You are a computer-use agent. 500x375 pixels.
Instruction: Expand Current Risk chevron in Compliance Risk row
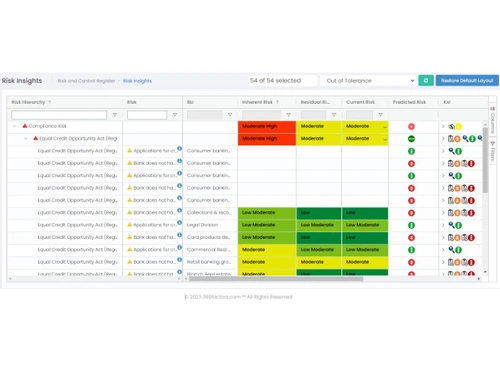[x=385, y=127]
